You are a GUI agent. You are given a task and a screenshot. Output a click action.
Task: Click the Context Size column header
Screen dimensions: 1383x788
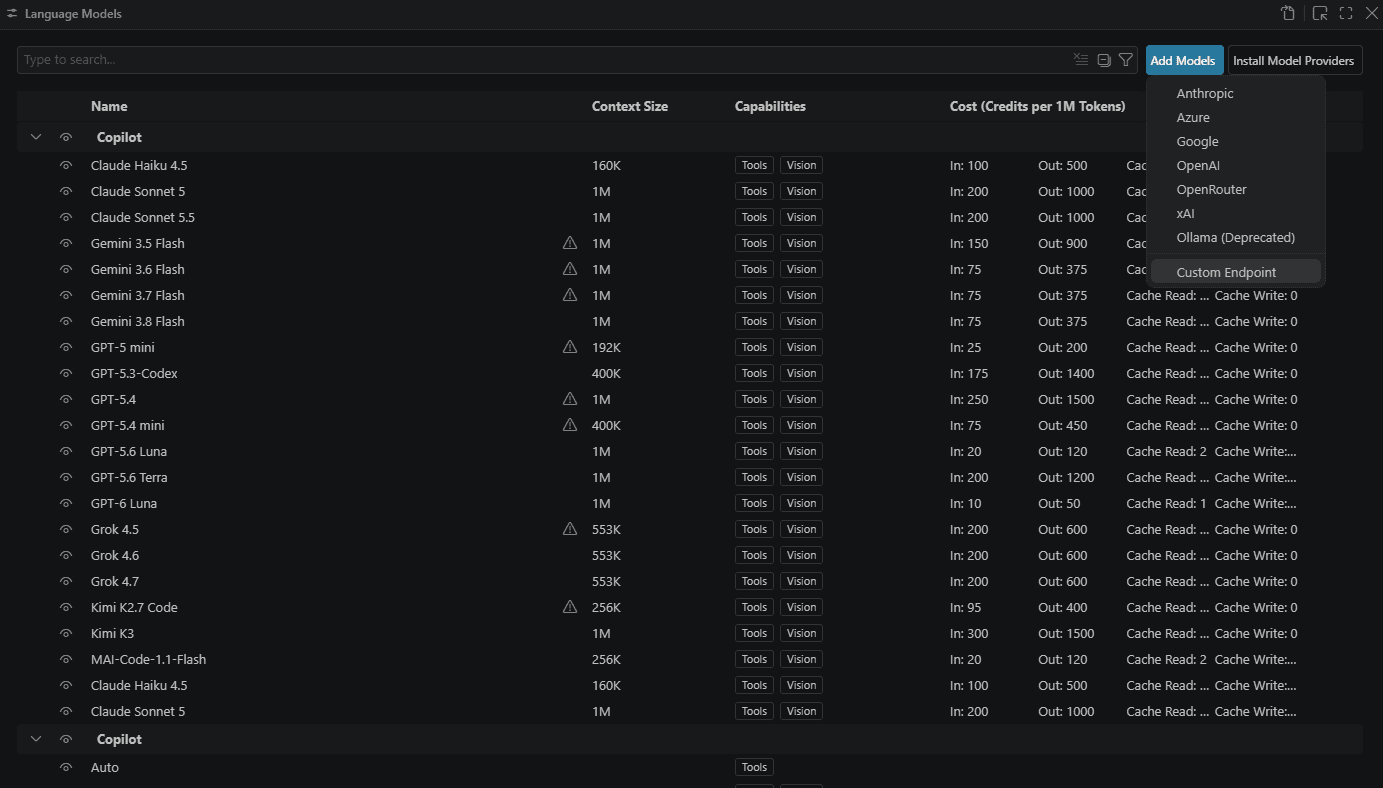630,106
